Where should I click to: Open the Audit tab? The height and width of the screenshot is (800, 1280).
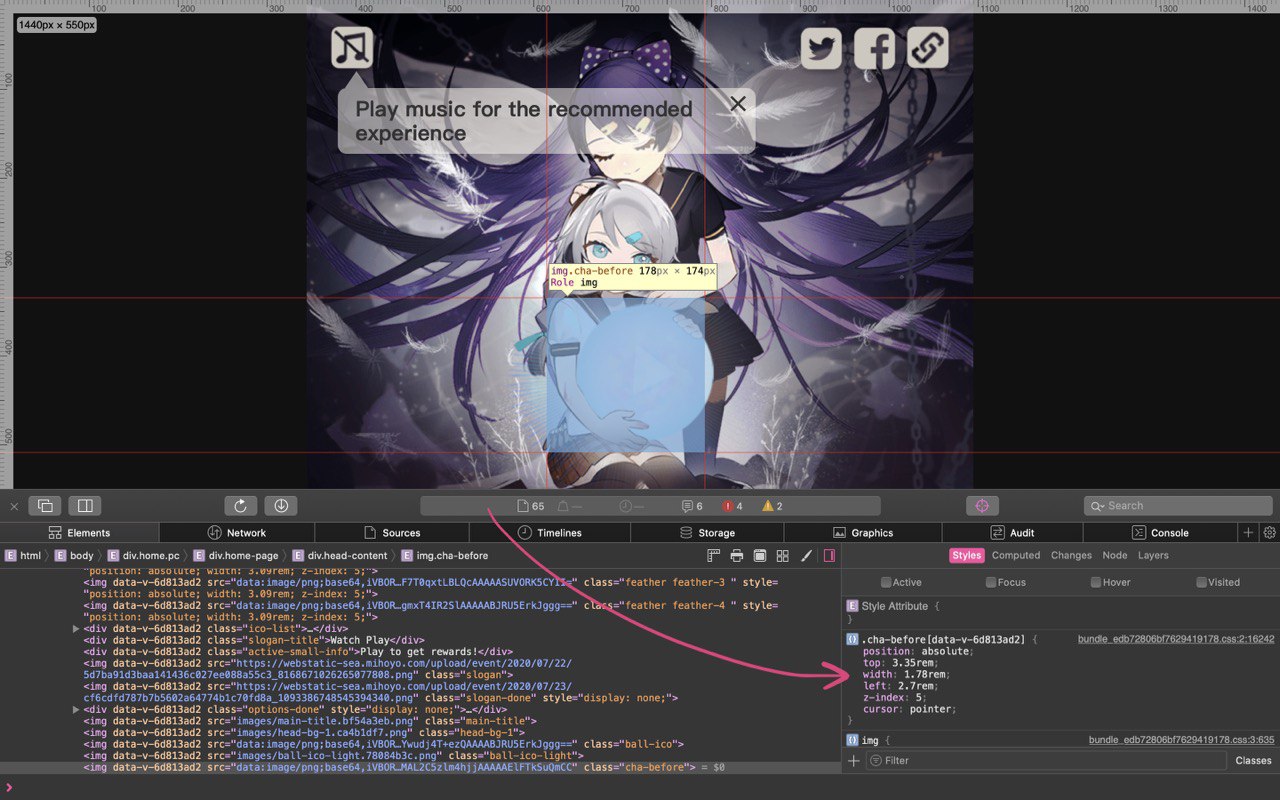point(1012,533)
